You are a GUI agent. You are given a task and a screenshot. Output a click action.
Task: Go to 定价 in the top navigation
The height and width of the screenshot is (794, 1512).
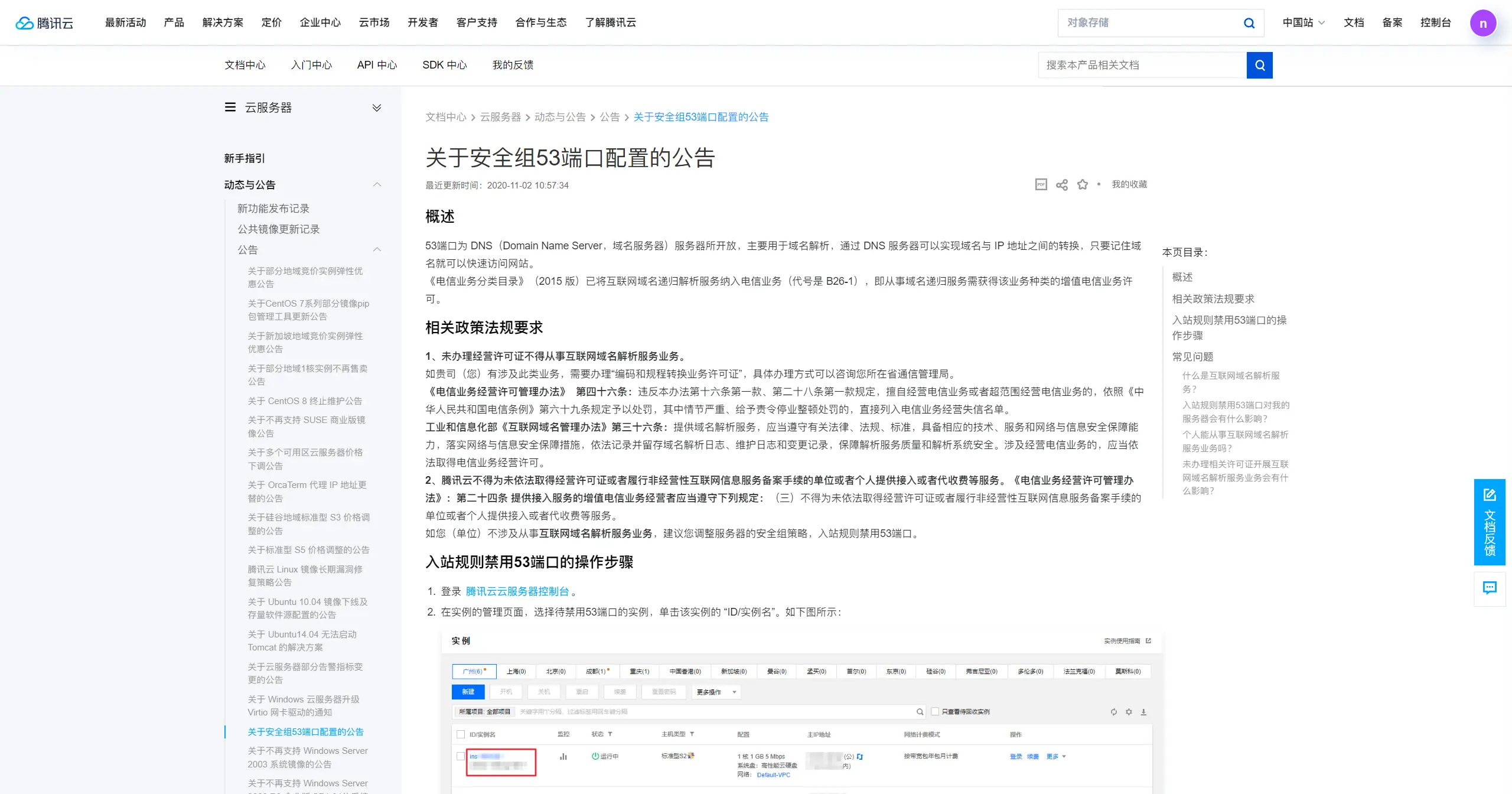pos(271,22)
